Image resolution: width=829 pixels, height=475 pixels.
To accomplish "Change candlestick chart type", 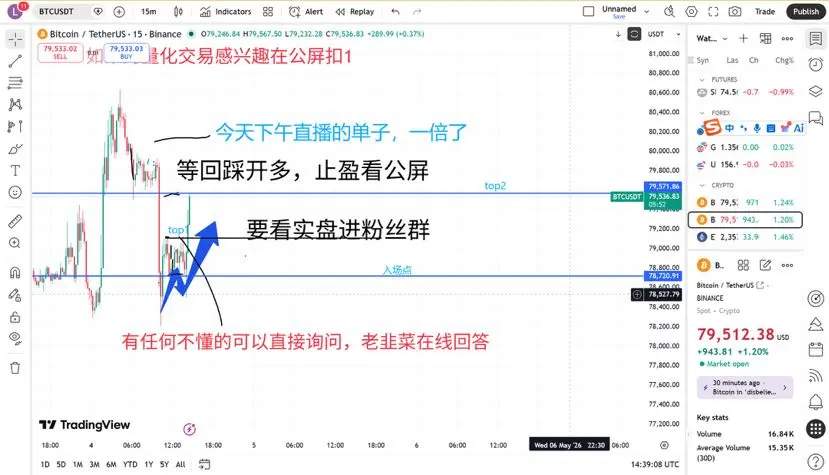I will (x=178, y=12).
